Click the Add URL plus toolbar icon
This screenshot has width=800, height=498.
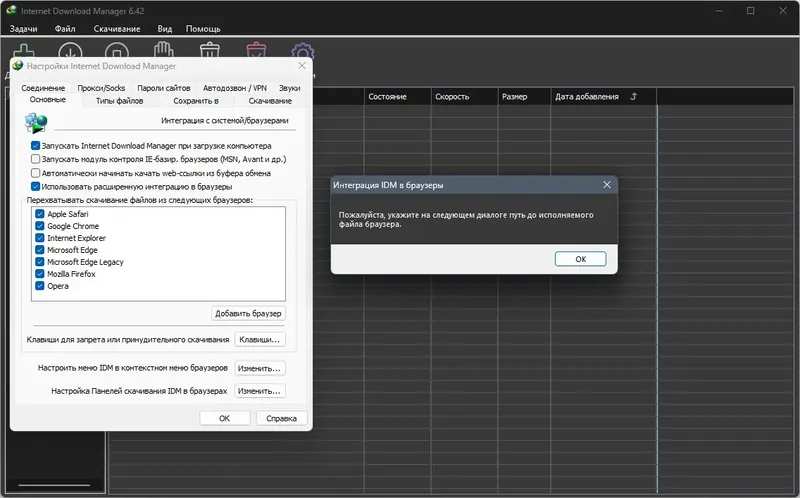[23, 52]
